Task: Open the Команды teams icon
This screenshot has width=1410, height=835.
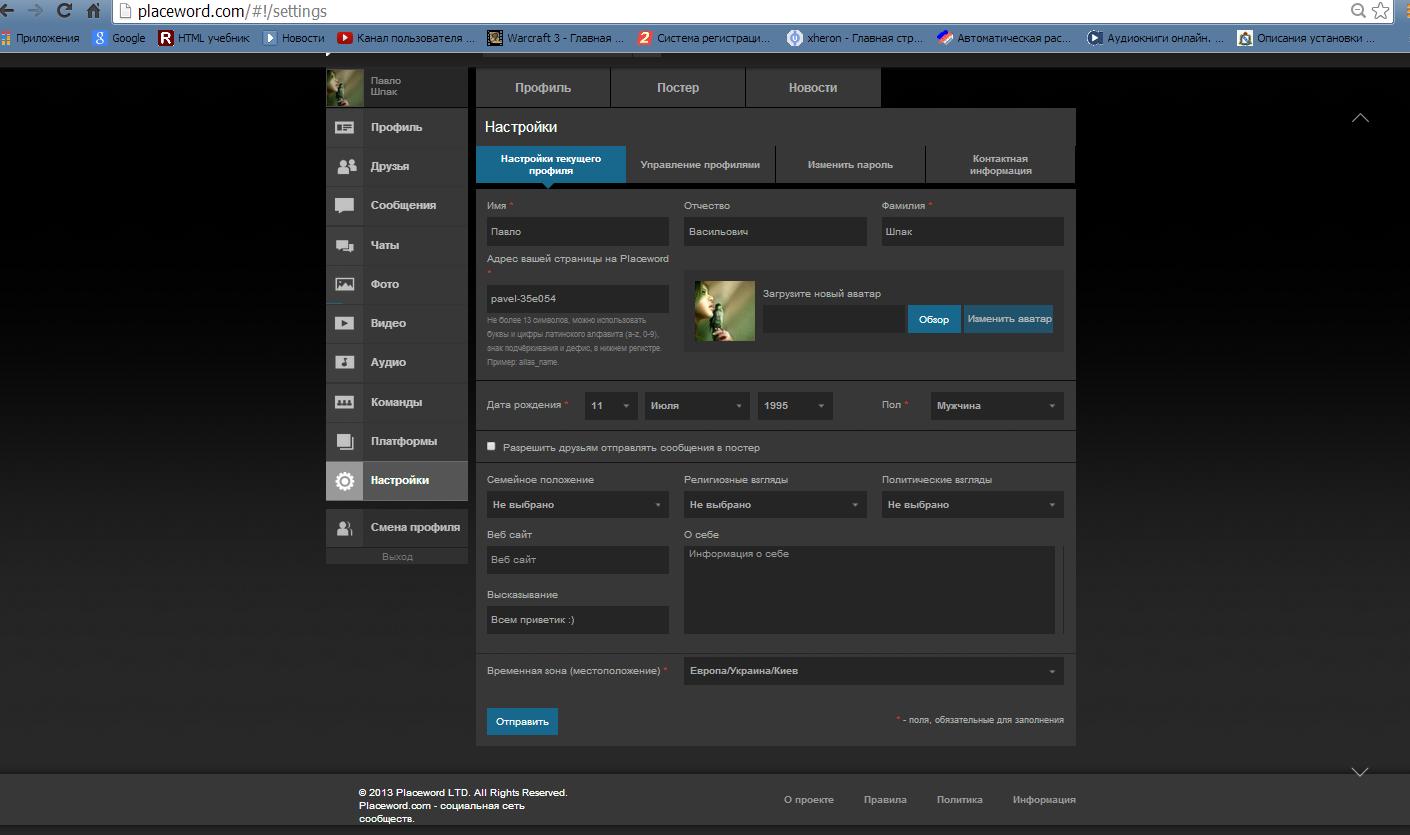Action: tap(345, 402)
